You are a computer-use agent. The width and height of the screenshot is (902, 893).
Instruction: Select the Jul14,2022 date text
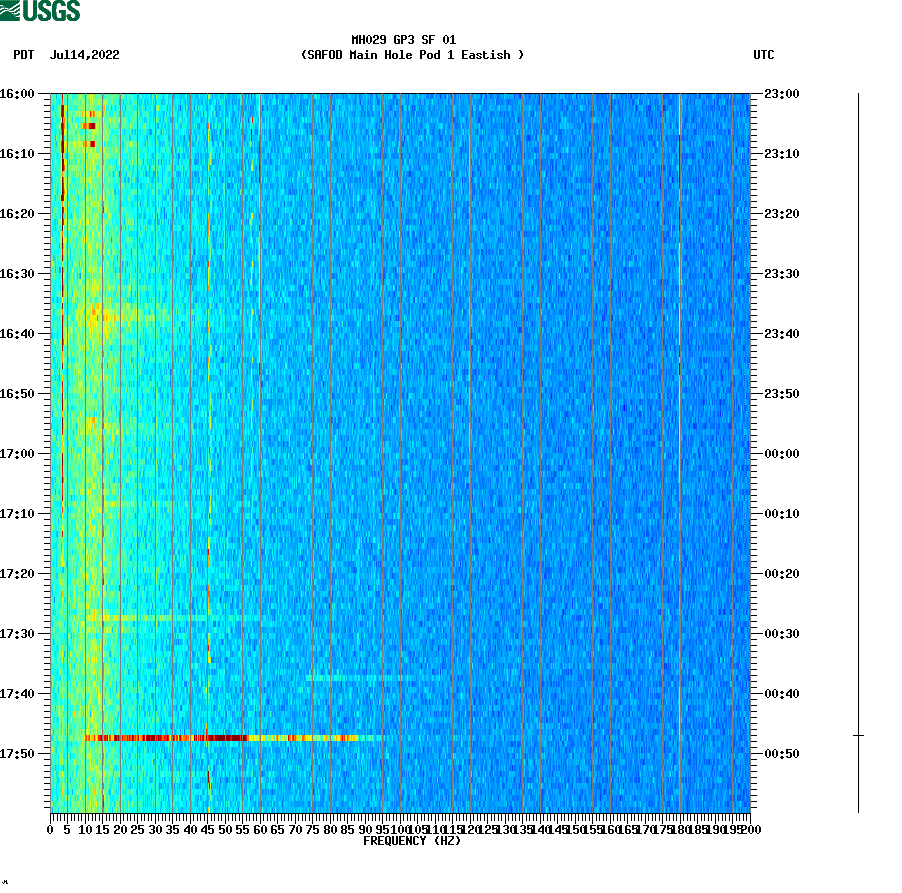click(85, 56)
